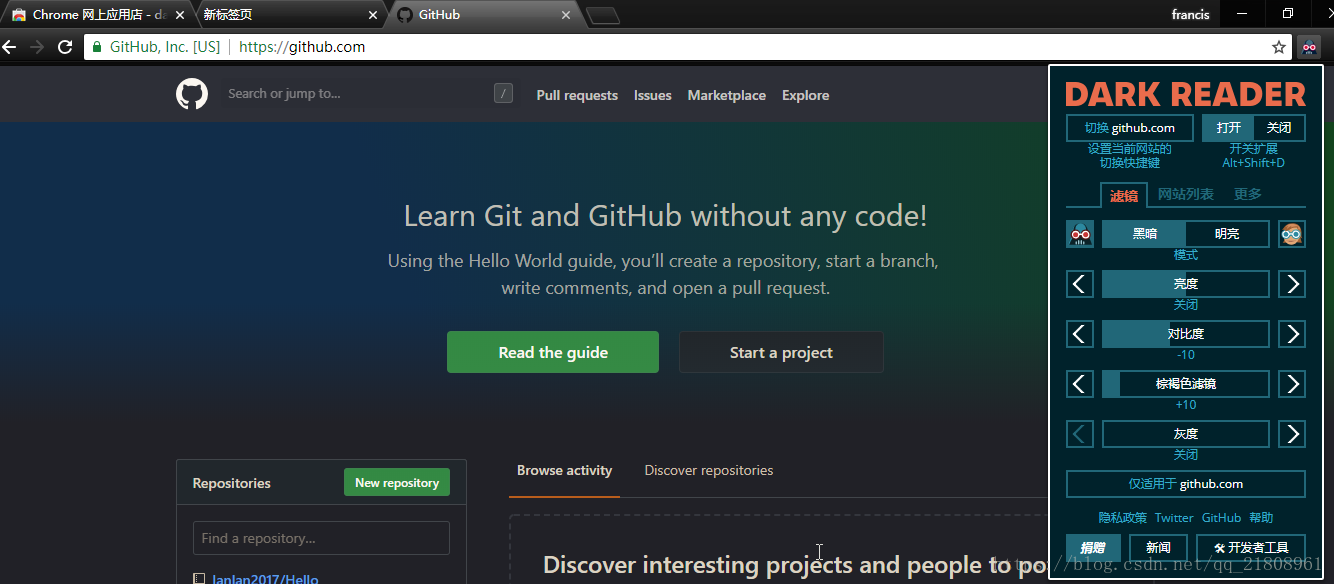Viewport: 1334px width, 584px height.
Task: Open a new browser tab
Action: tap(602, 15)
